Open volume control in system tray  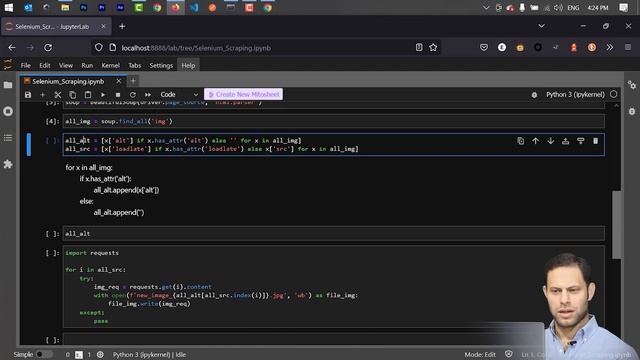point(558,8)
